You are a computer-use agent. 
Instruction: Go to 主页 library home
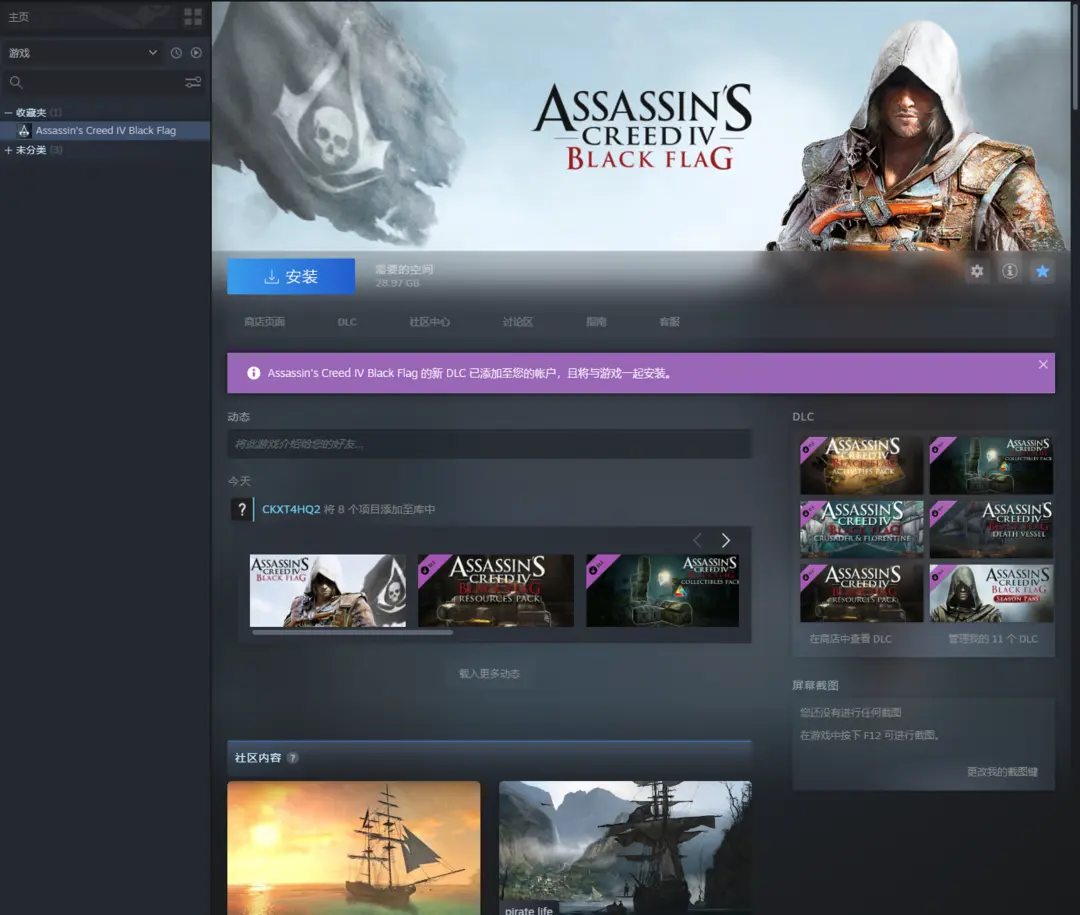19,17
